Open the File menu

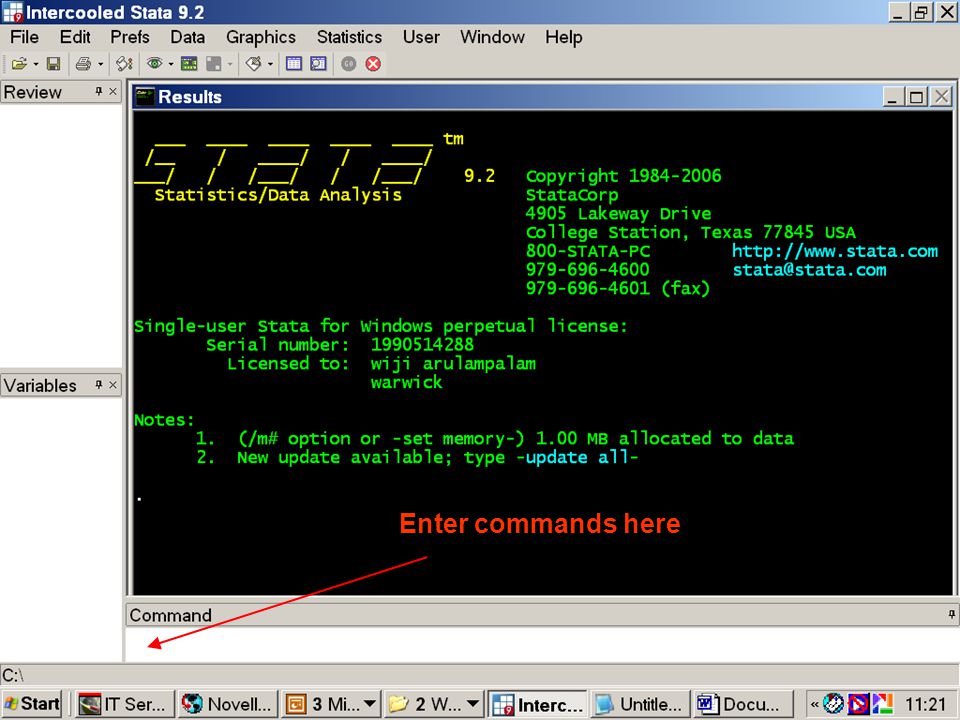point(24,37)
